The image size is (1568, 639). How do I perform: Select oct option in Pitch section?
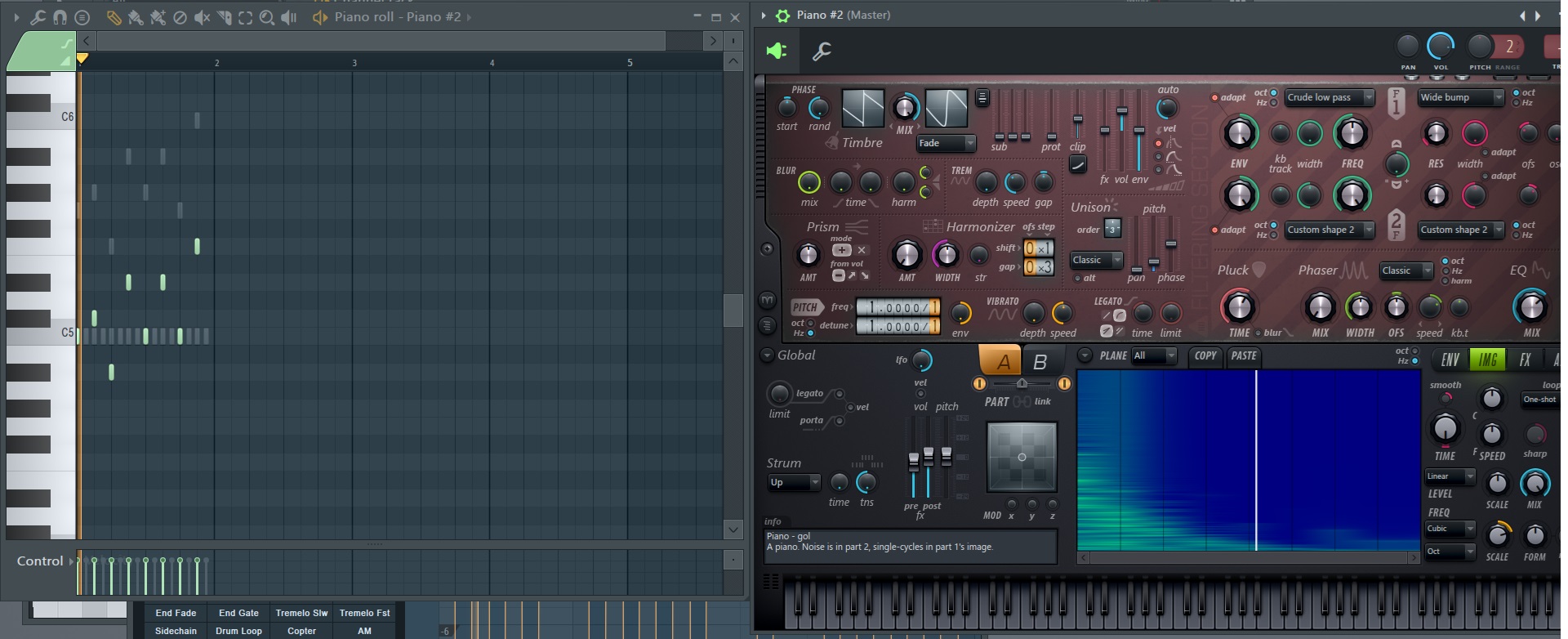point(810,323)
